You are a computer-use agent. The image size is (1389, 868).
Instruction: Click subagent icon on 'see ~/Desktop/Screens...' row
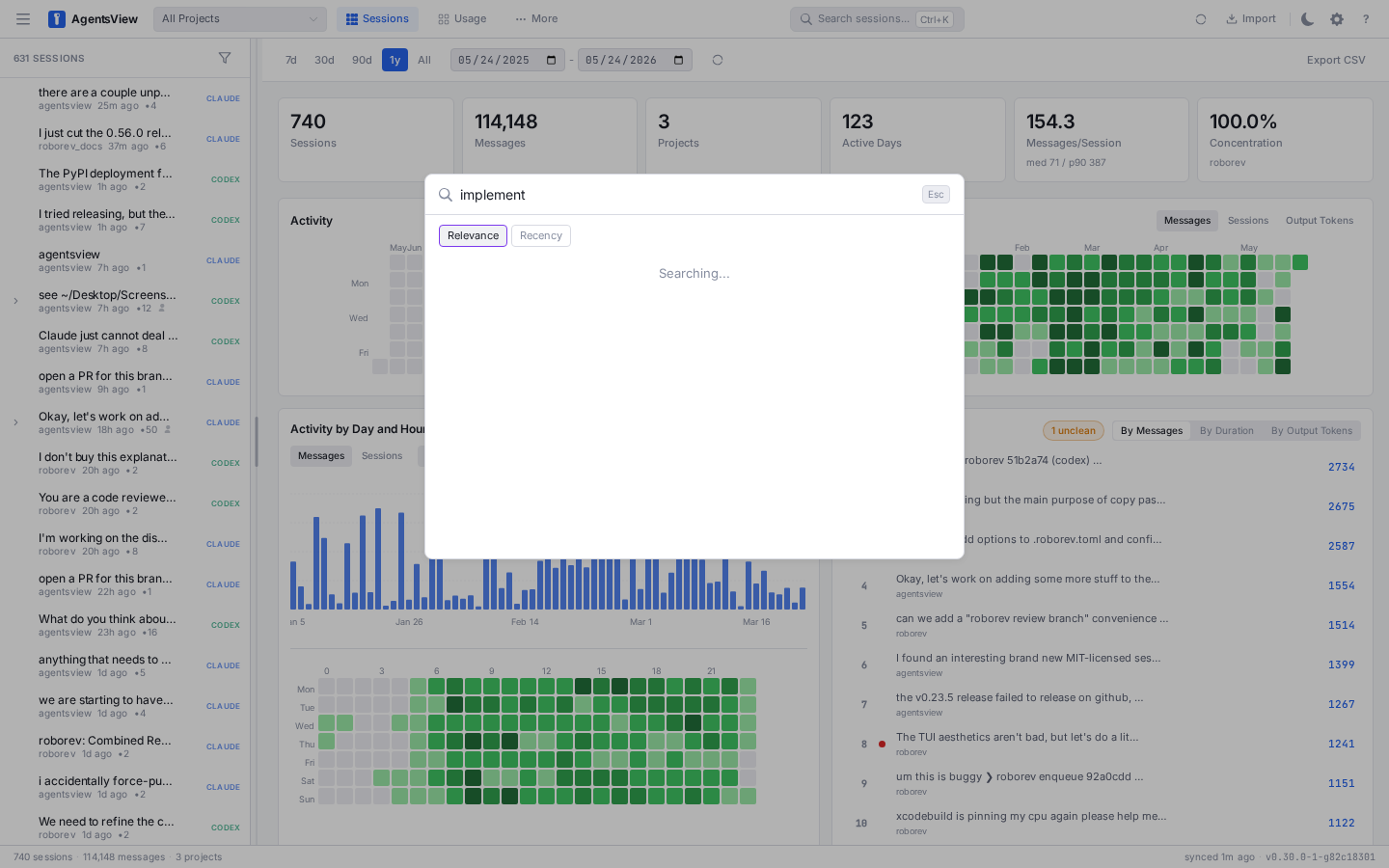pos(162,309)
